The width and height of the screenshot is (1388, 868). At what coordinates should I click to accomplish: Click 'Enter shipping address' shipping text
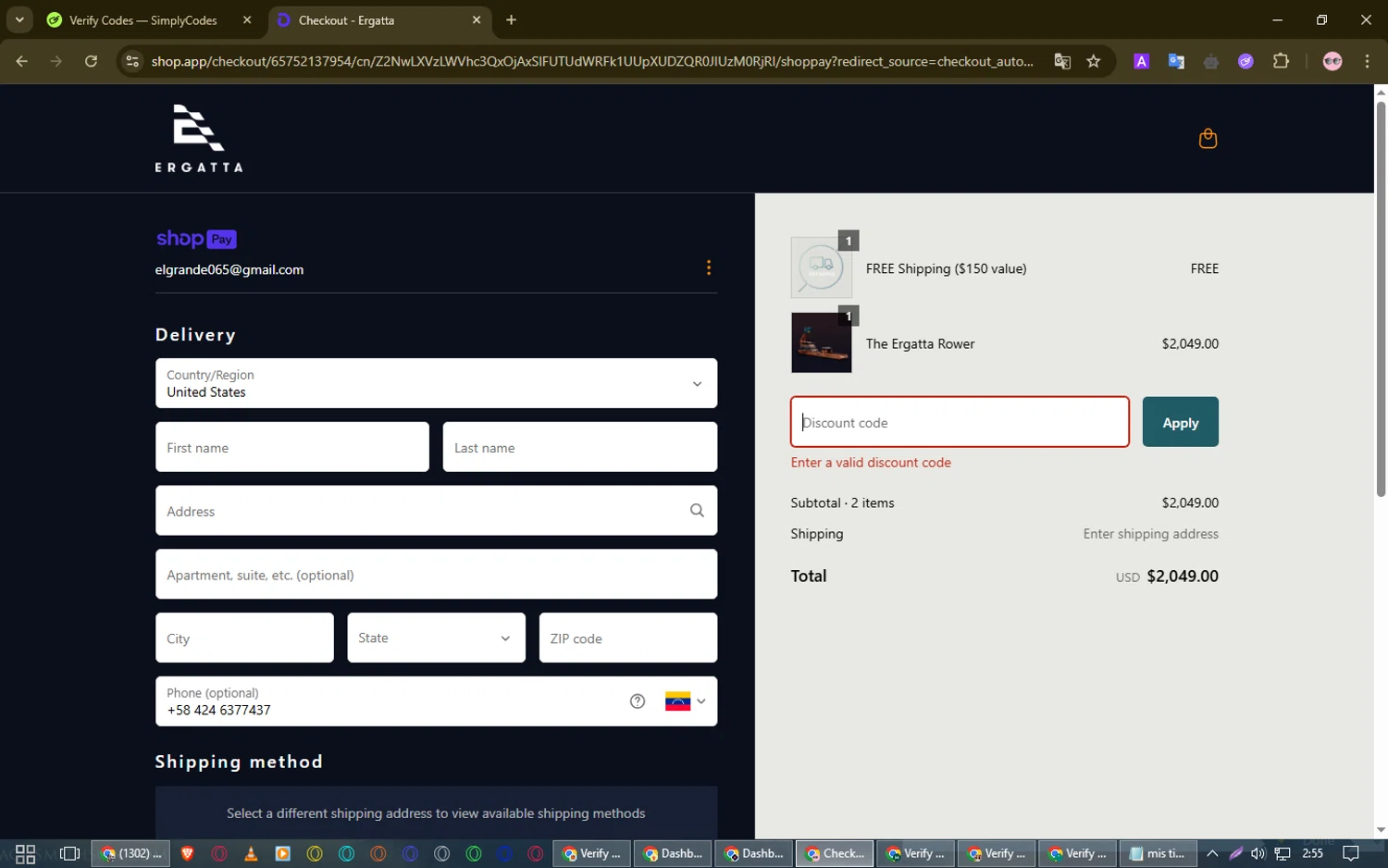1150,534
